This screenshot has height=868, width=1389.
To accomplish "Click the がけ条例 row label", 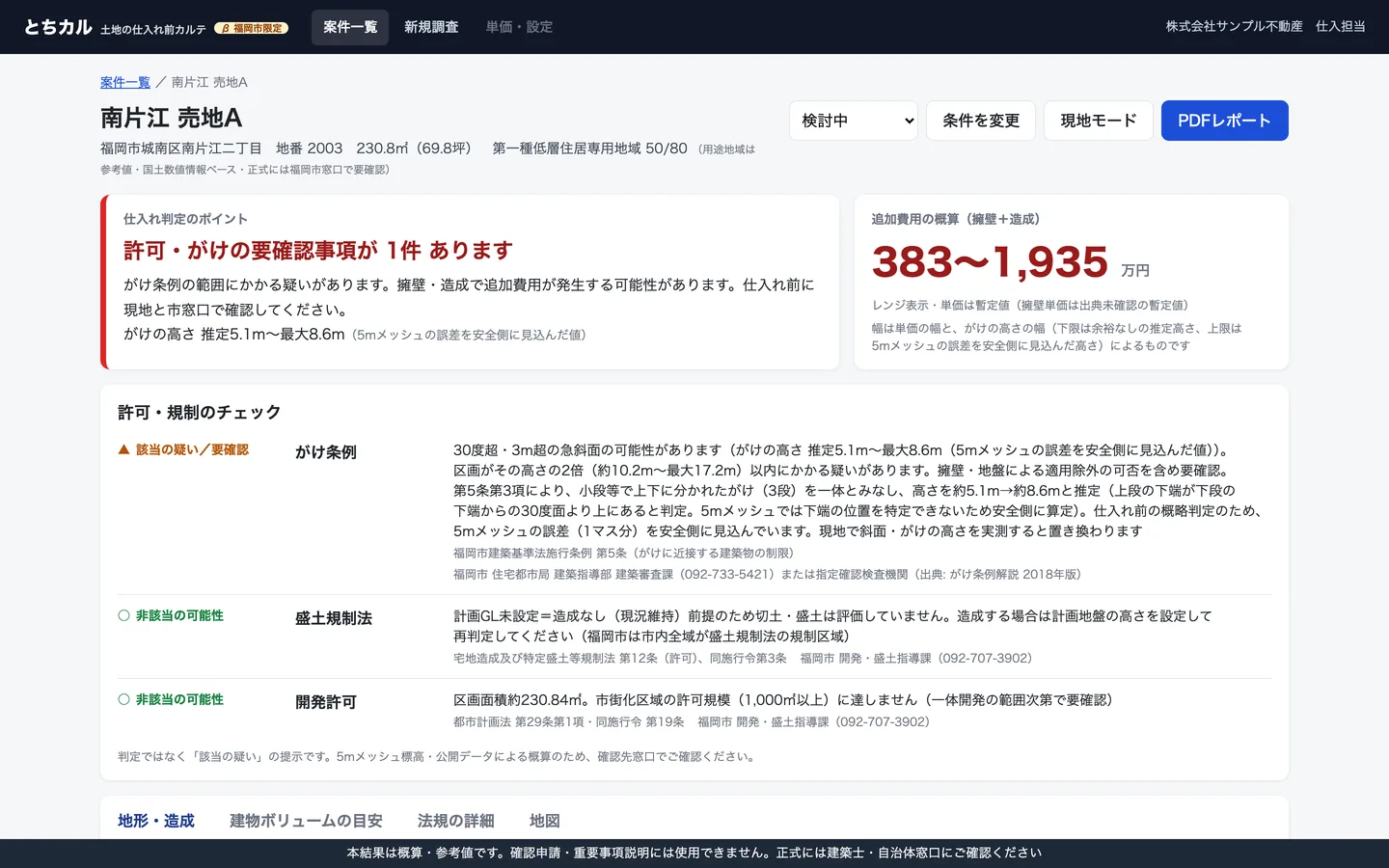I will (x=326, y=452).
